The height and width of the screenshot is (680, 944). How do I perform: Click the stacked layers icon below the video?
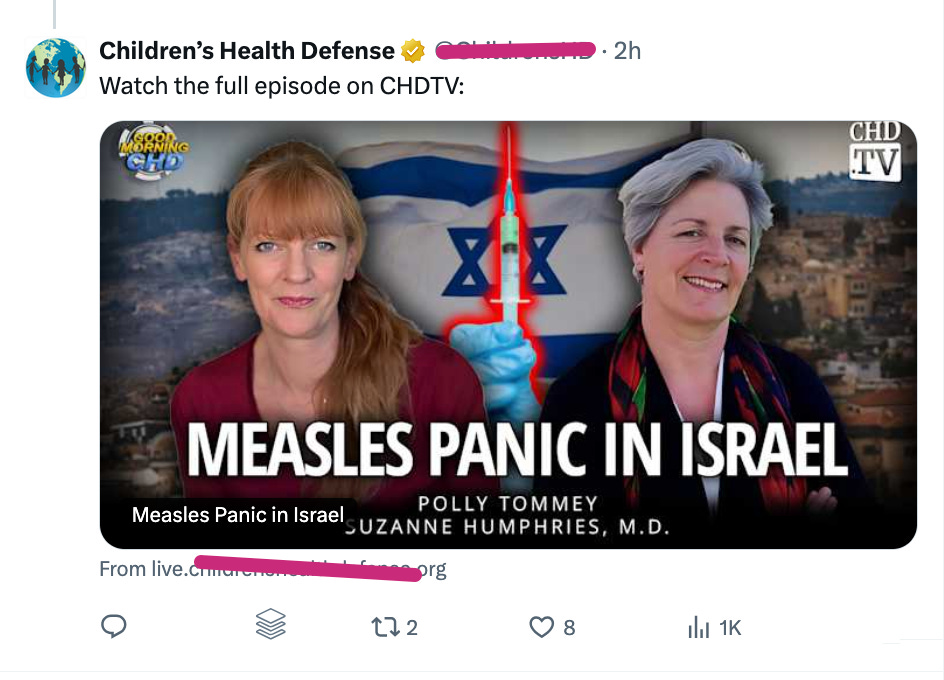(x=270, y=625)
